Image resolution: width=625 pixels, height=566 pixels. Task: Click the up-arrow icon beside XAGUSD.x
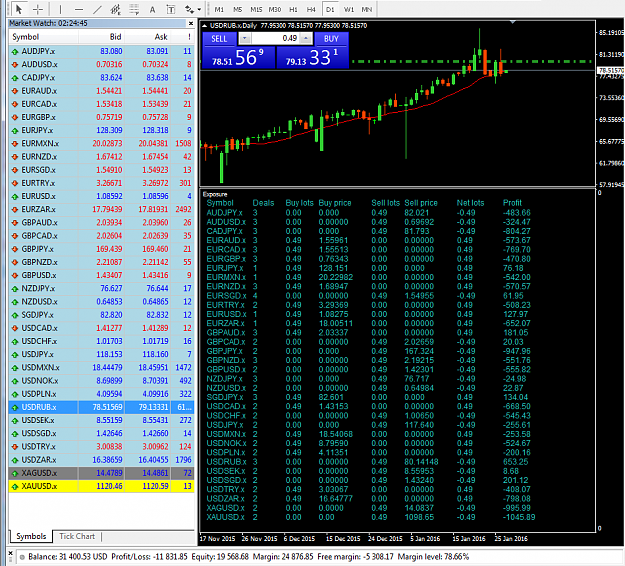point(15,473)
